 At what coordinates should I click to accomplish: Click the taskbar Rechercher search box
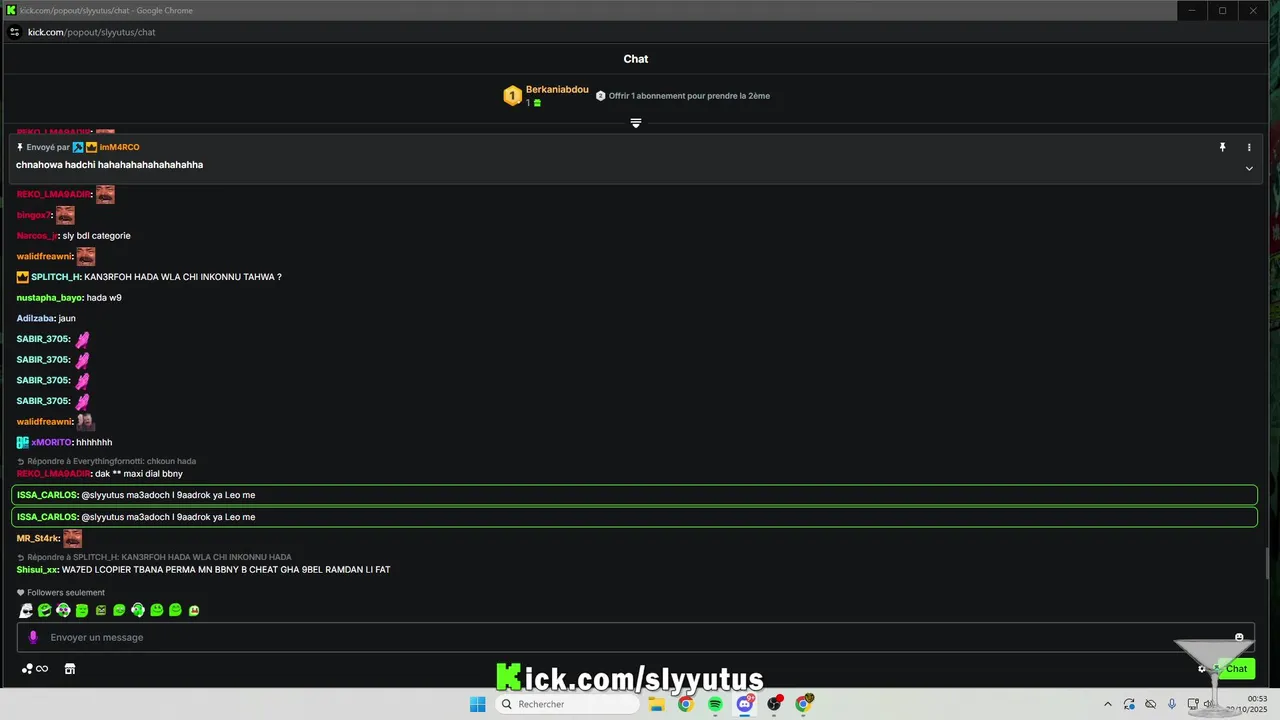(x=567, y=704)
